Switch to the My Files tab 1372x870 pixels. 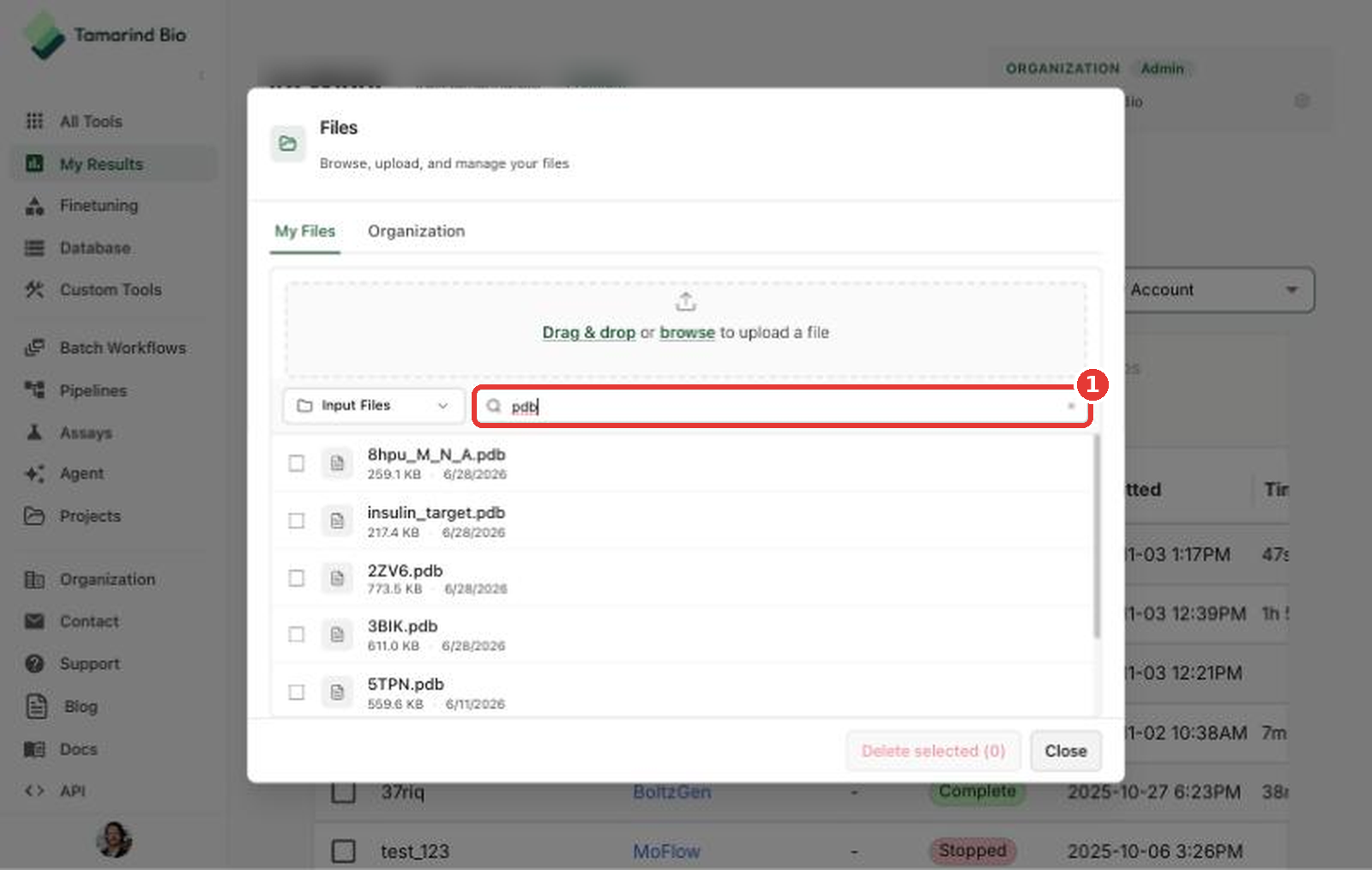pyautogui.click(x=304, y=231)
